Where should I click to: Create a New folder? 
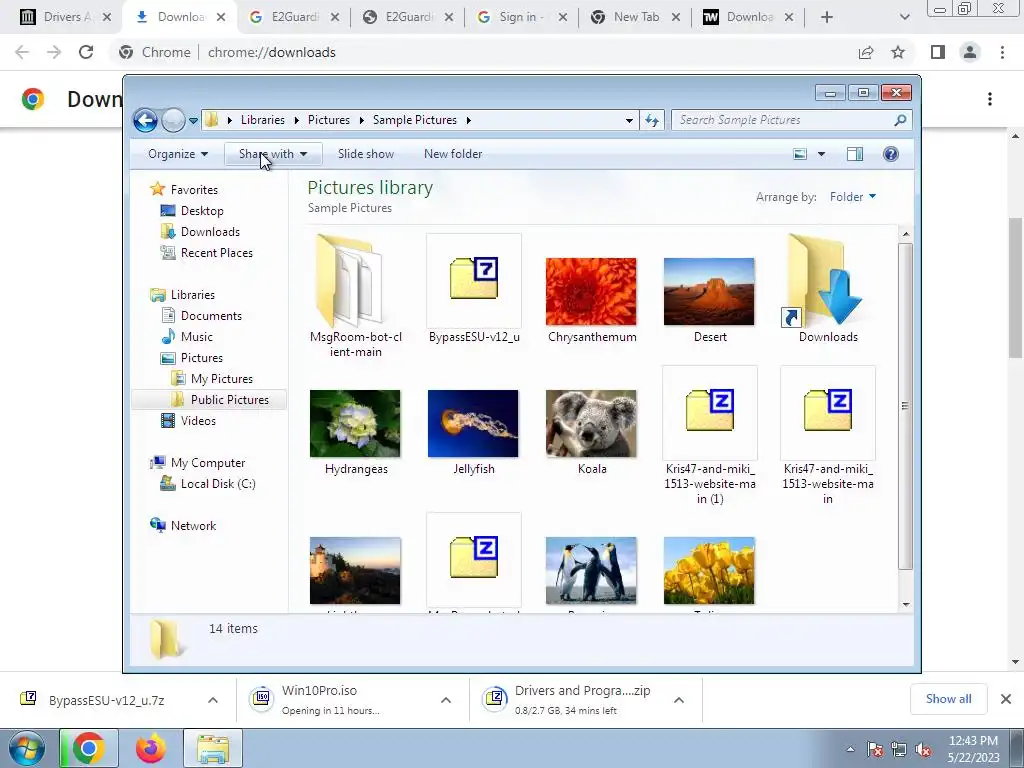453,154
